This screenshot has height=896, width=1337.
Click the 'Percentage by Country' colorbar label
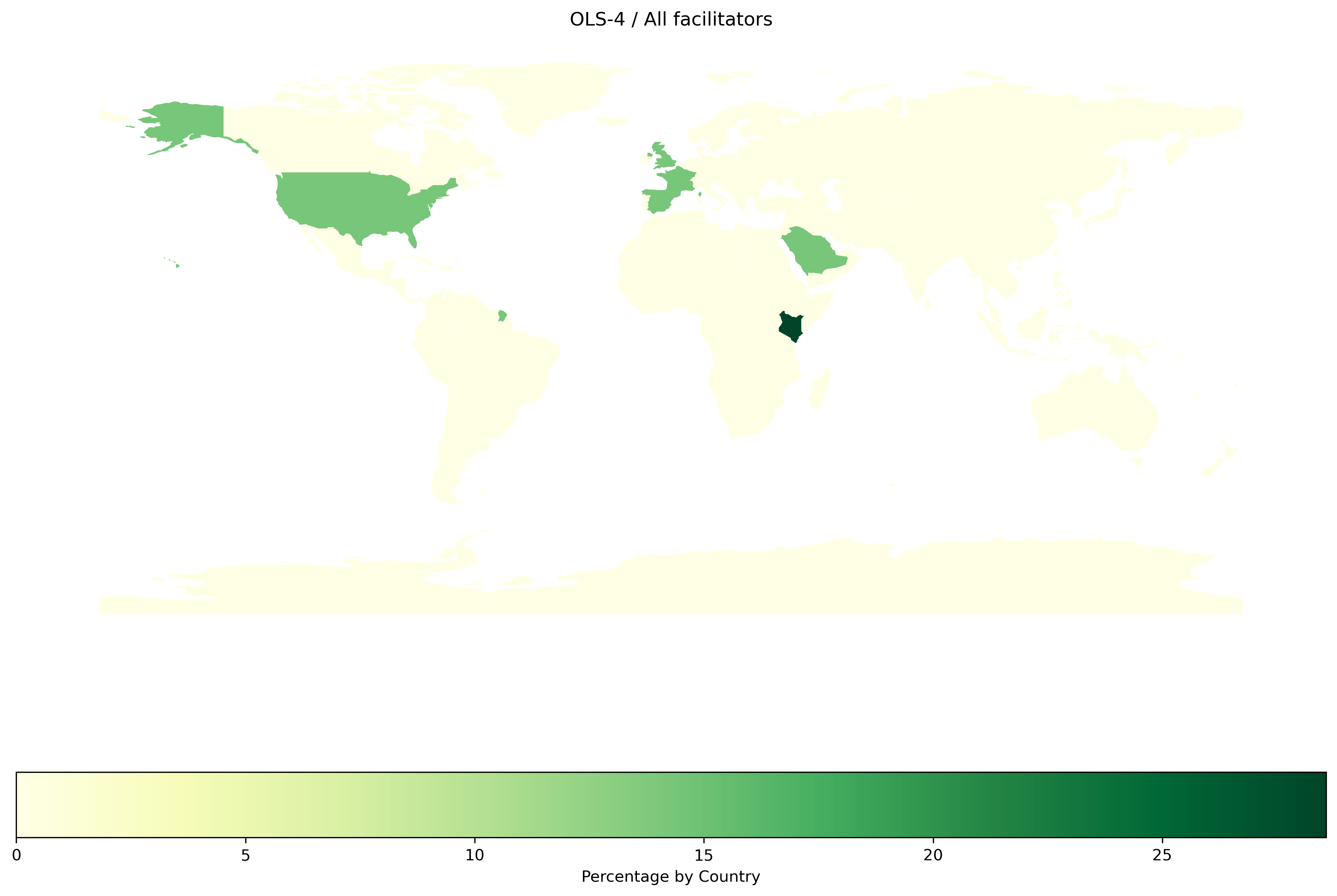tap(671, 876)
